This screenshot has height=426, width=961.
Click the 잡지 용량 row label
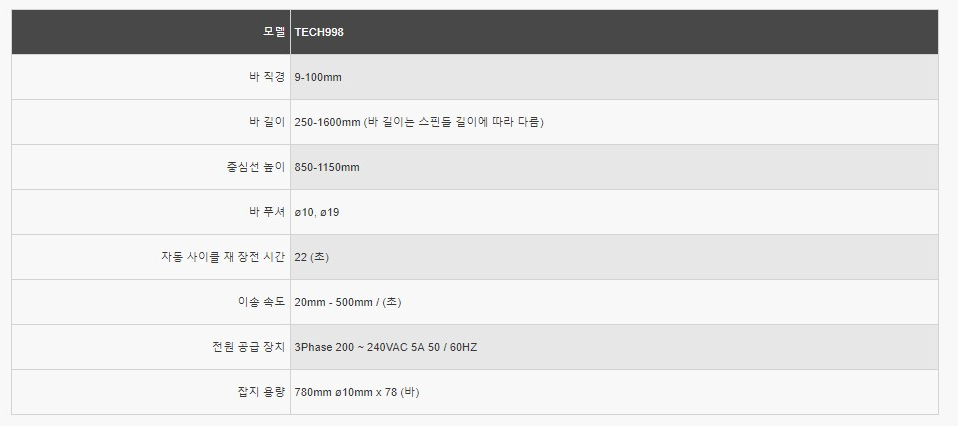point(262,392)
